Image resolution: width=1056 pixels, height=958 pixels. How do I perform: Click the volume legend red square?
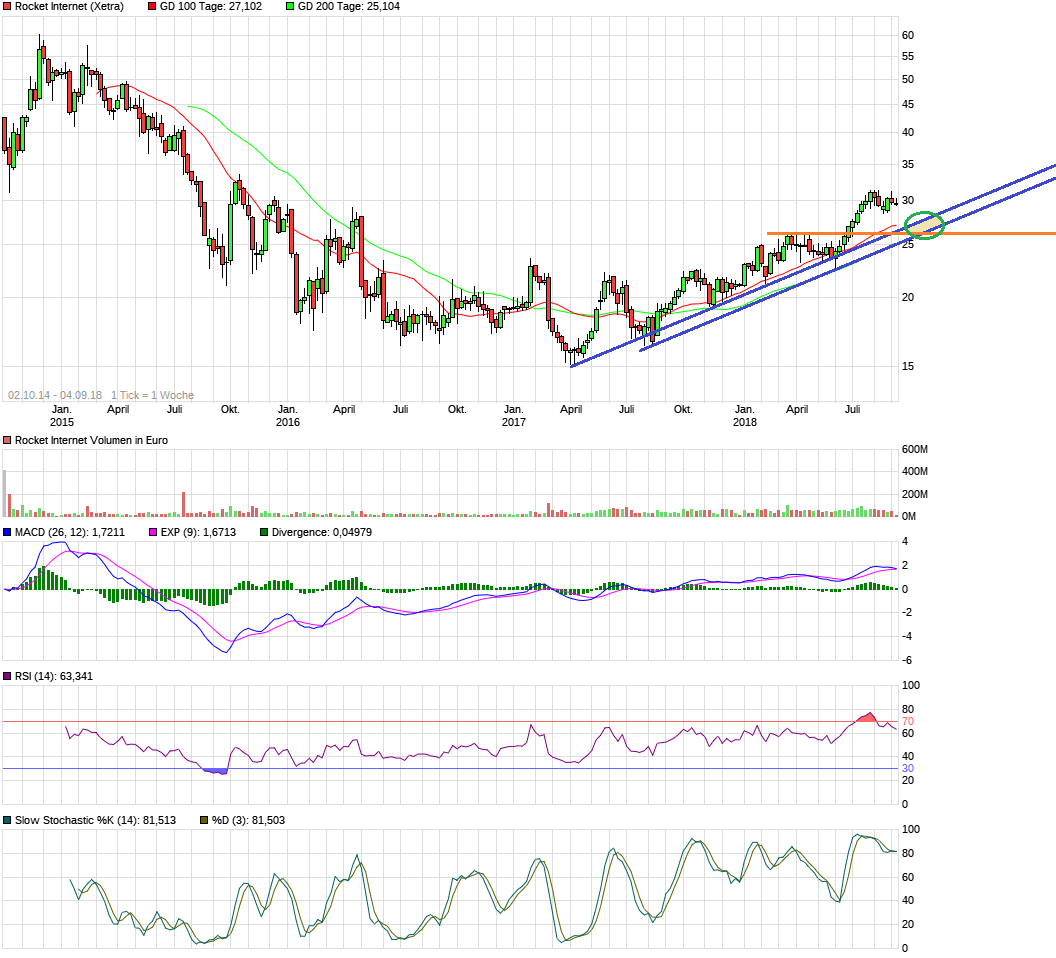tap(7, 441)
